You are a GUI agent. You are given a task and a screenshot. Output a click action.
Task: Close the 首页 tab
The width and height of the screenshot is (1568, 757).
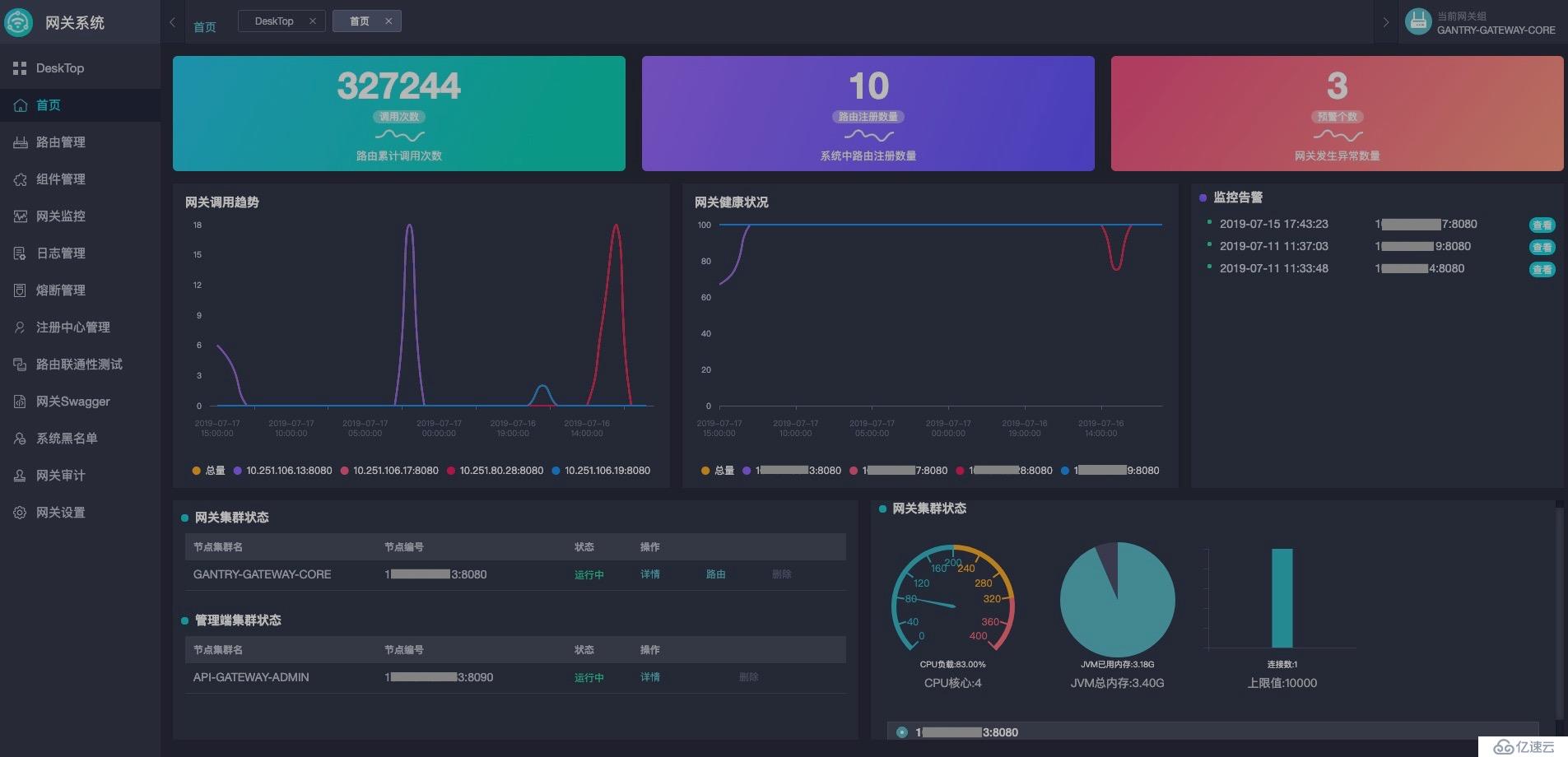[x=389, y=21]
